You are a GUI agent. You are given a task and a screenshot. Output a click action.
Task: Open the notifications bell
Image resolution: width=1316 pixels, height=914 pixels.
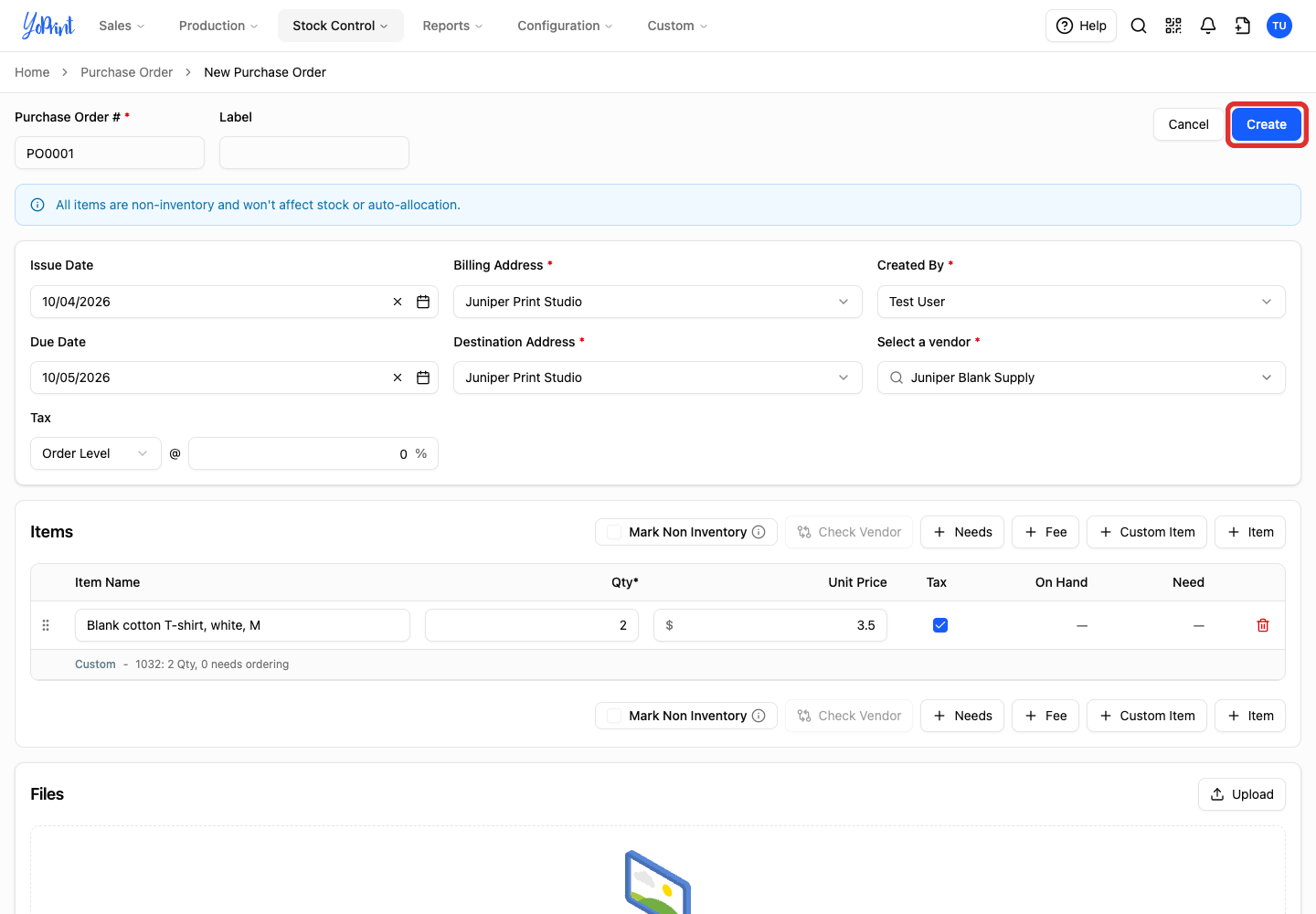point(1208,26)
